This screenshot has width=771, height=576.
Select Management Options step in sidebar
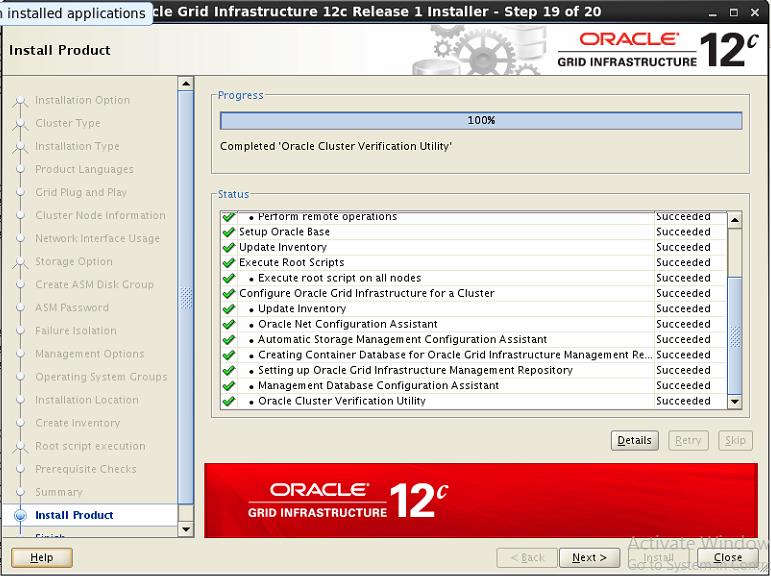[x=89, y=354]
